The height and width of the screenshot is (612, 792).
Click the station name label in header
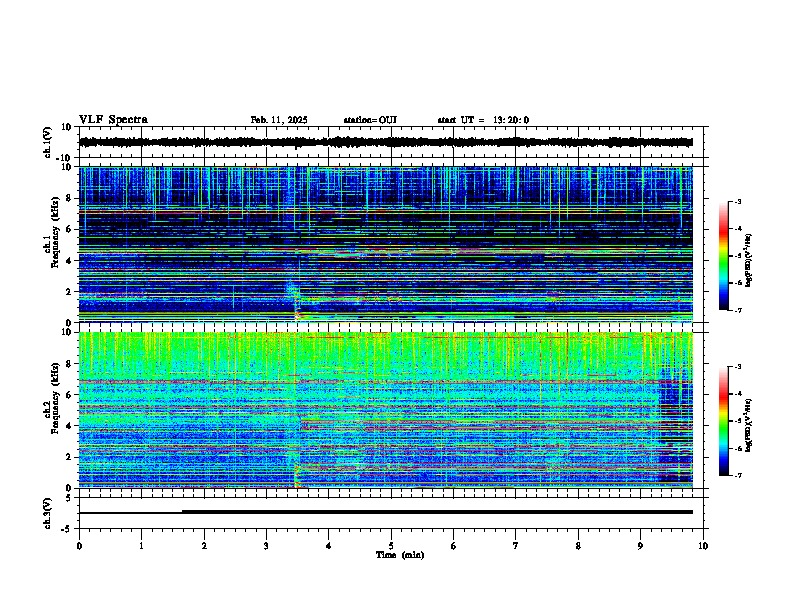click(x=370, y=120)
